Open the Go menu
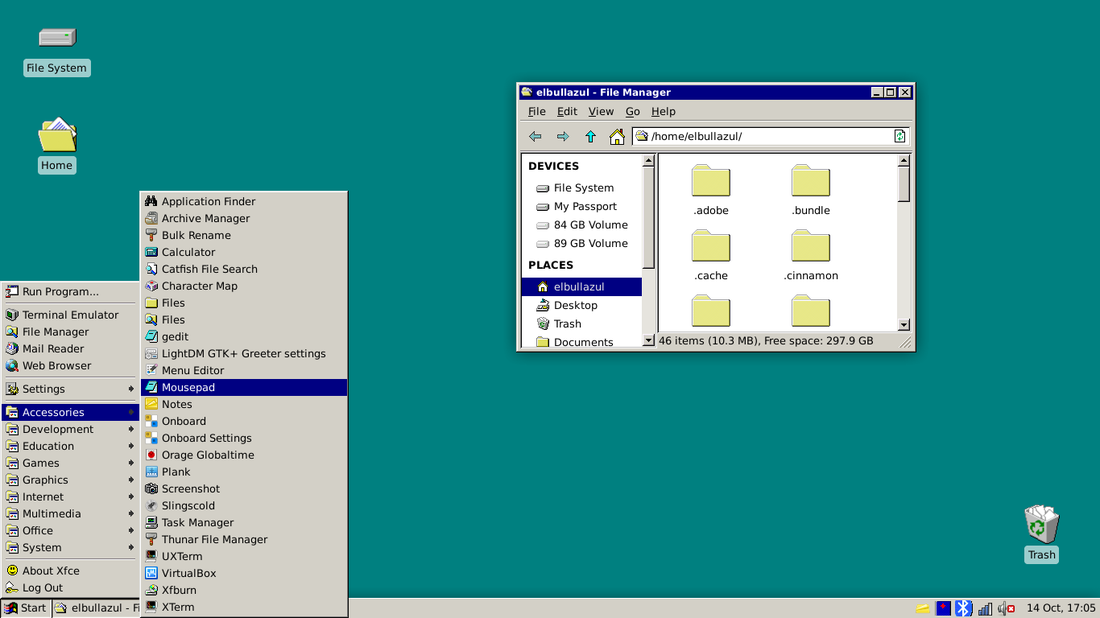This screenshot has height=618, width=1100. pos(632,111)
